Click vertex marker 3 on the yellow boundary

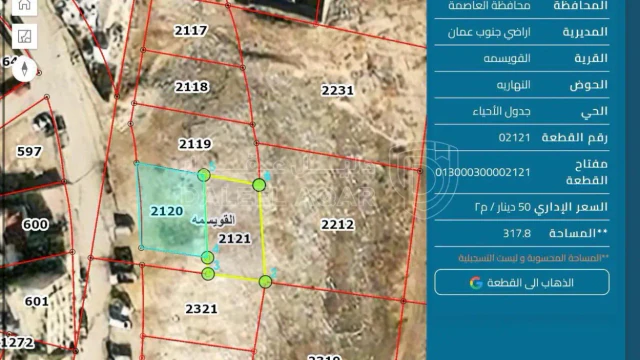pos(208,273)
